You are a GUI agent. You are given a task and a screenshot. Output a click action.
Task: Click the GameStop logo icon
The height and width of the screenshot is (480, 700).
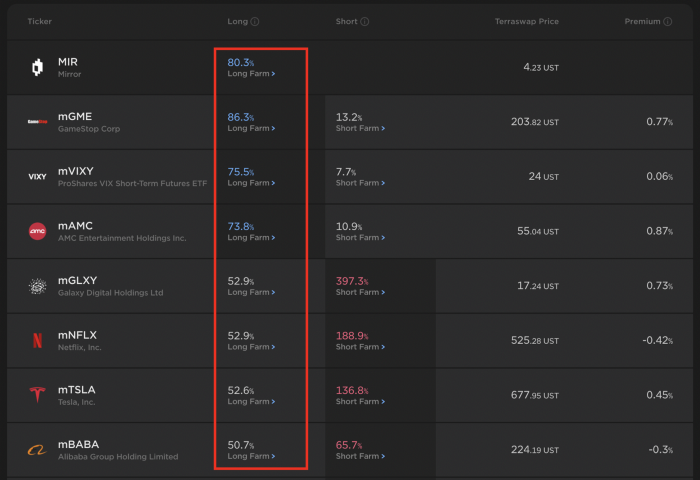[x=37, y=123]
